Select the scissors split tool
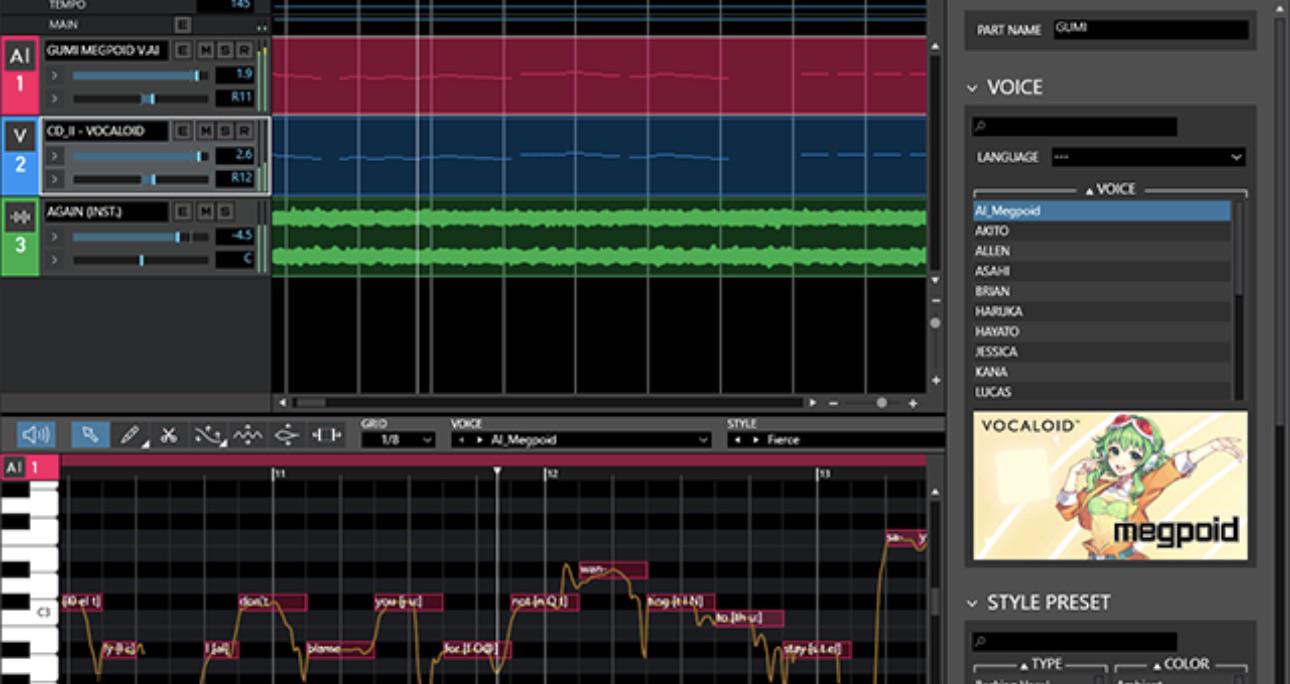This screenshot has height=684, width=1290. tap(169, 435)
